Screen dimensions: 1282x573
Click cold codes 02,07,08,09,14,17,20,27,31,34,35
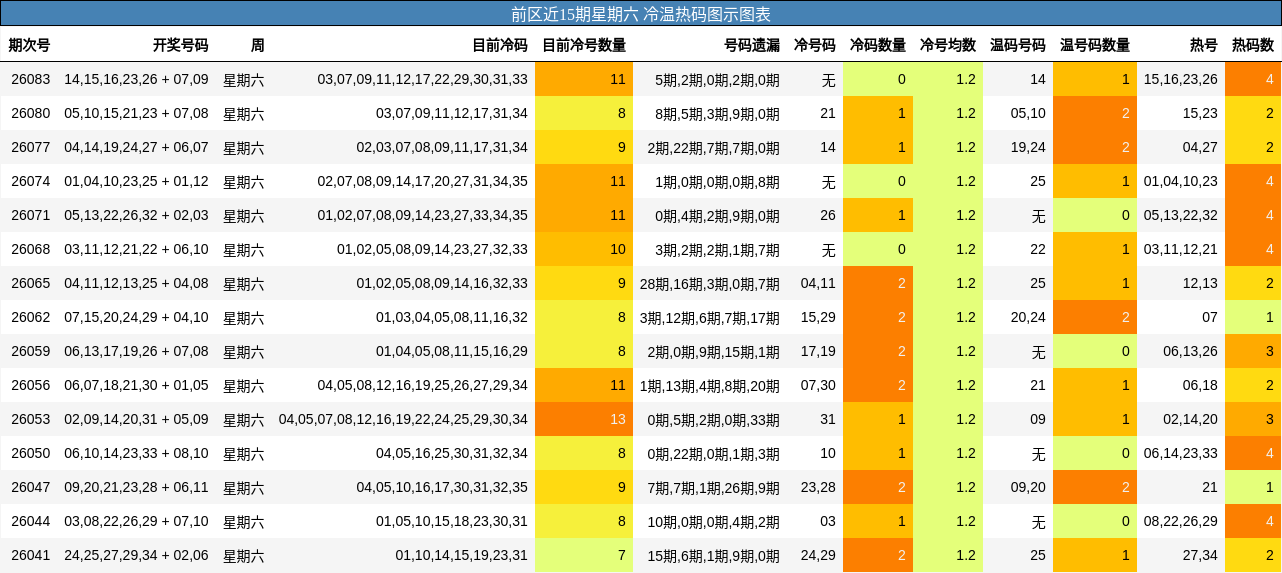pyautogui.click(x=422, y=181)
